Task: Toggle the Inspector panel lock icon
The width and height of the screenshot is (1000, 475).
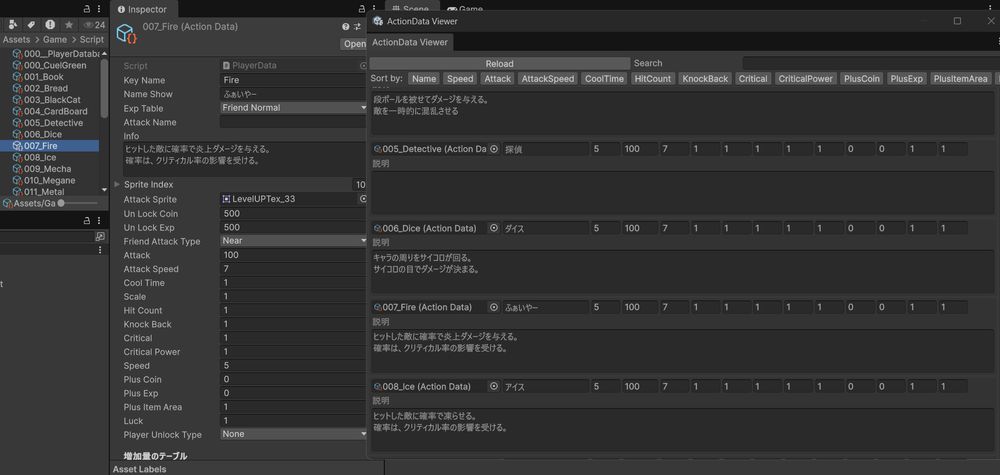Action: pyautogui.click(x=362, y=9)
